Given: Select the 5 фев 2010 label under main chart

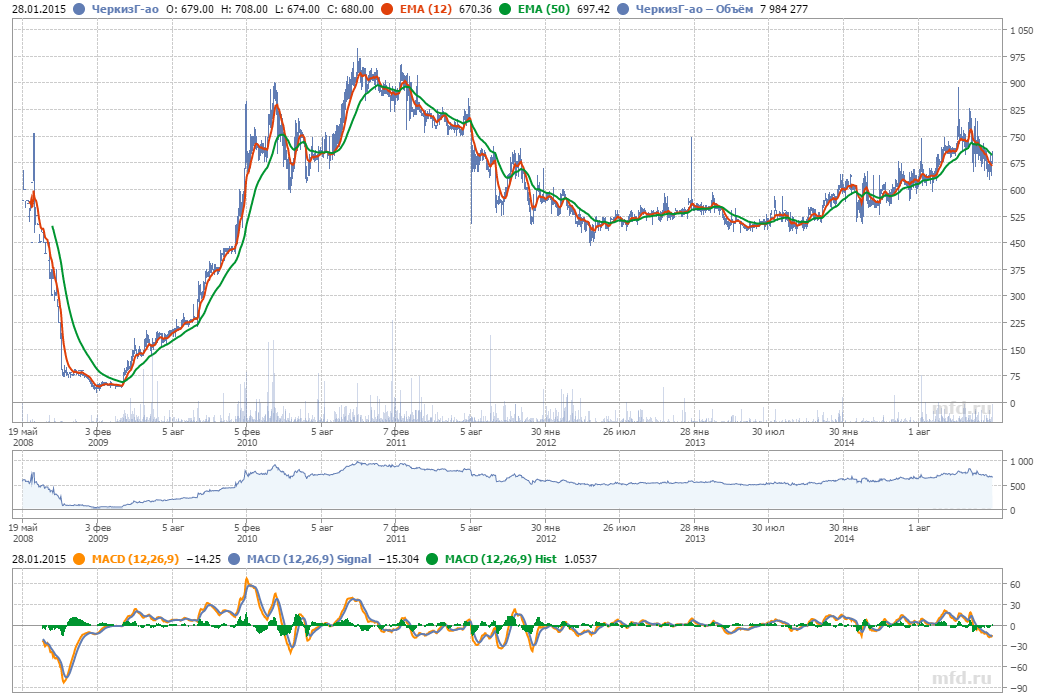Looking at the screenshot, I should [x=246, y=438].
